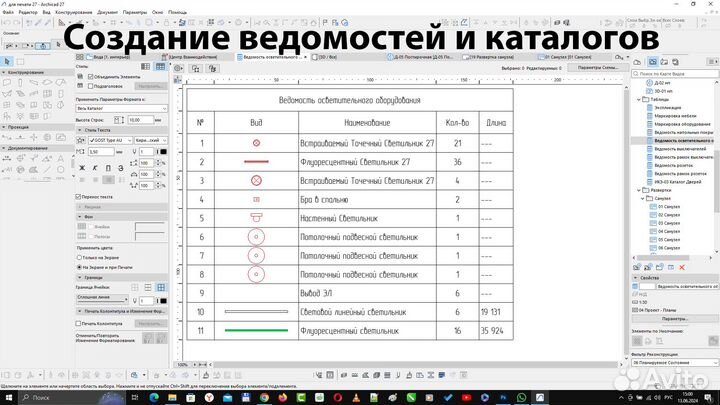
Task: Open Layout Book in navigator
Action: pyautogui.click(x=664, y=62)
